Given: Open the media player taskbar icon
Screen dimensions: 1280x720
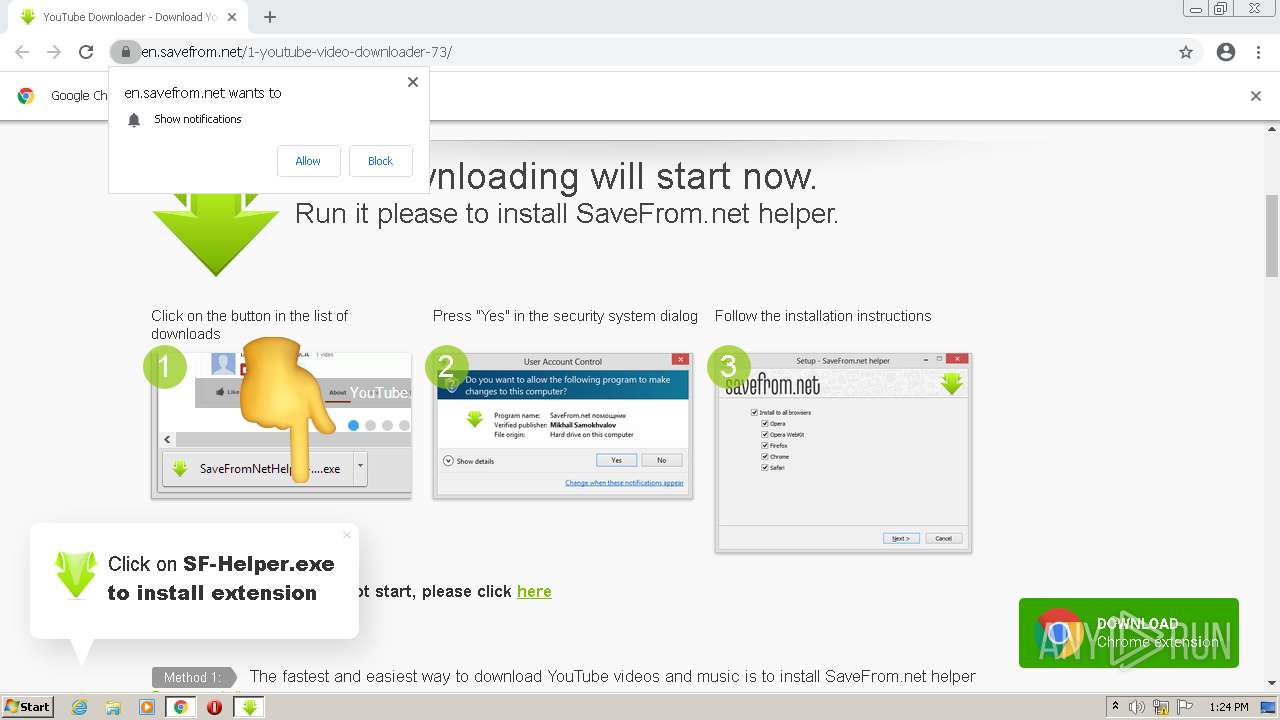Looking at the screenshot, I should click(x=147, y=707).
